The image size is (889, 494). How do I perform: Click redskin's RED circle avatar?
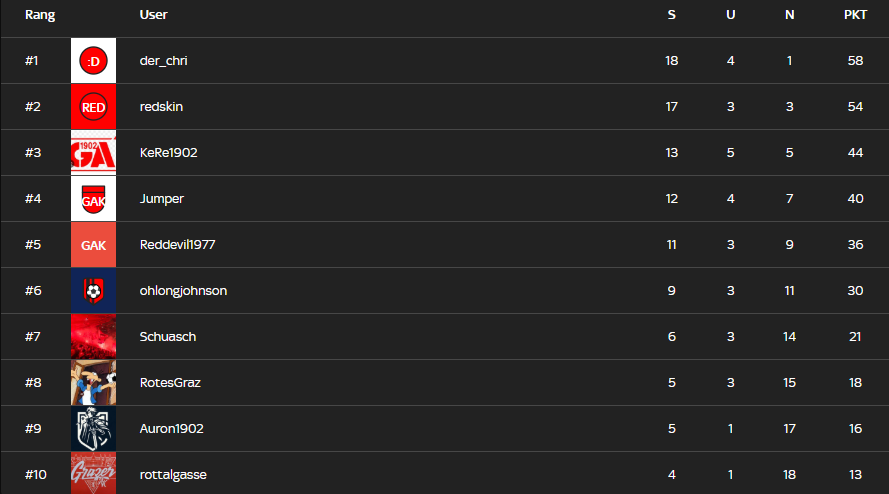click(94, 107)
